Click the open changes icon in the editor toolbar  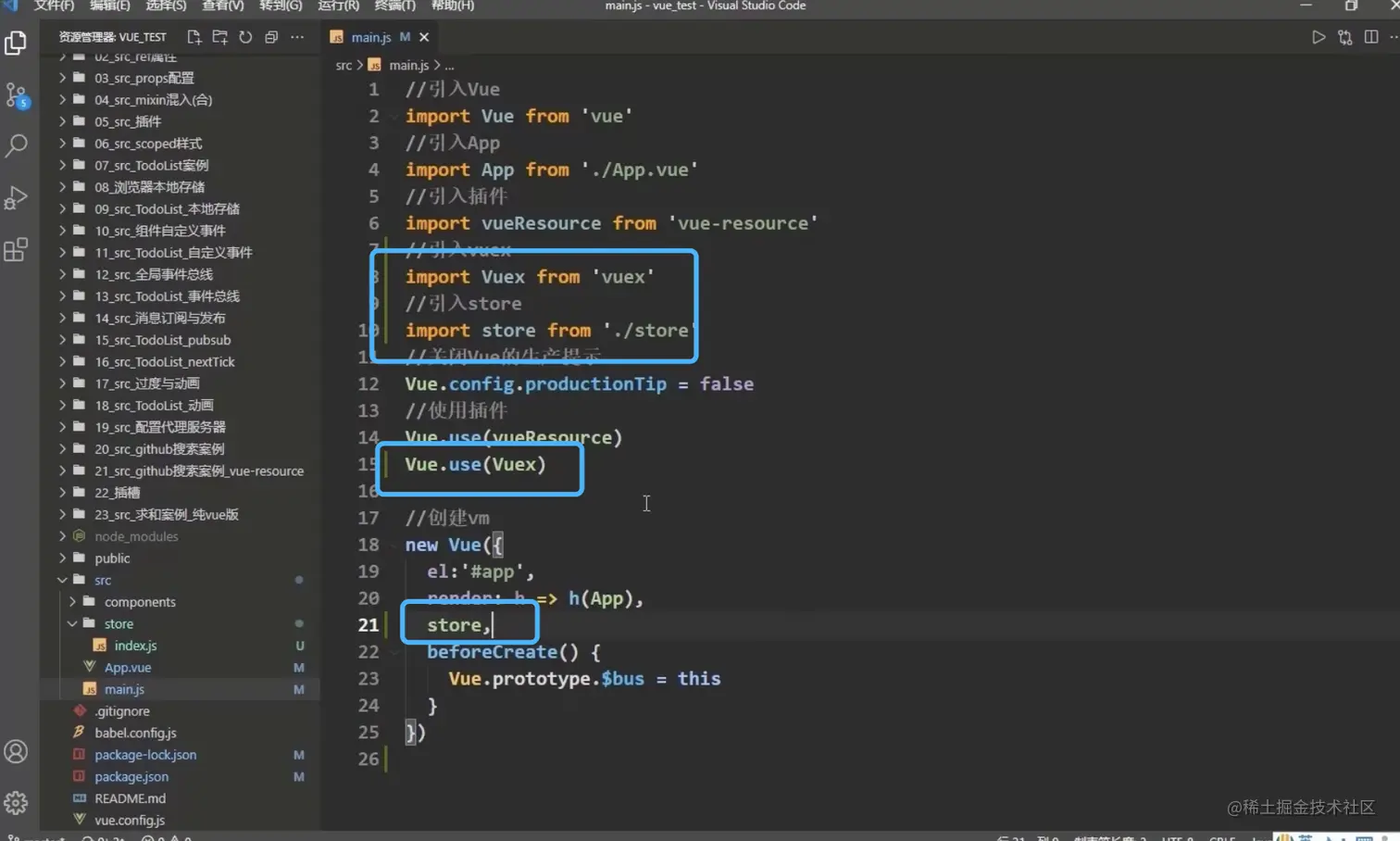1344,37
